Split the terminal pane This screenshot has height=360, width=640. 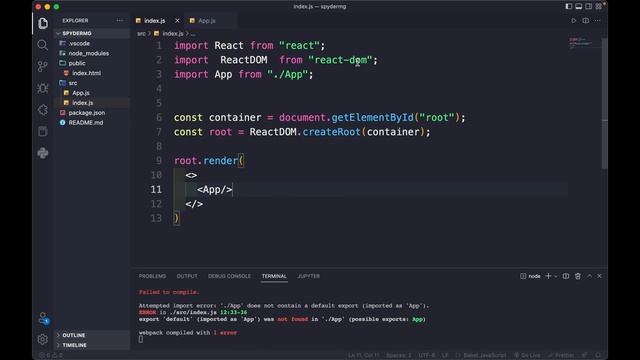566,276
